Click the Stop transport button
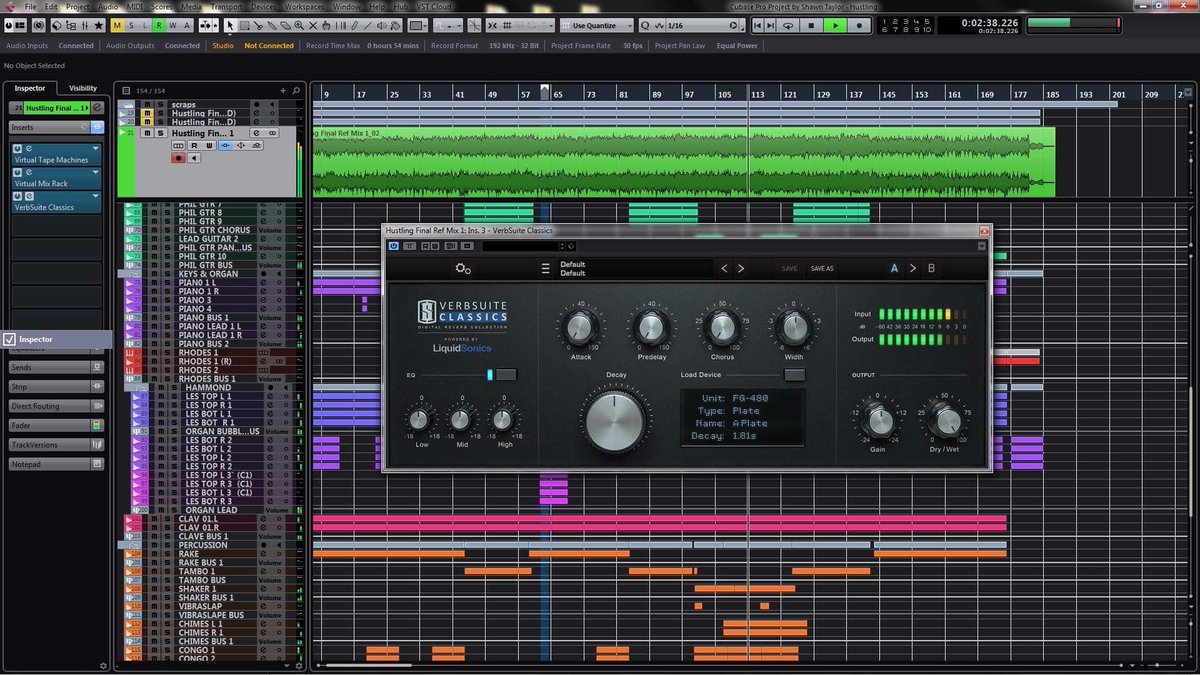Image resolution: width=1200 pixels, height=675 pixels. click(810, 25)
